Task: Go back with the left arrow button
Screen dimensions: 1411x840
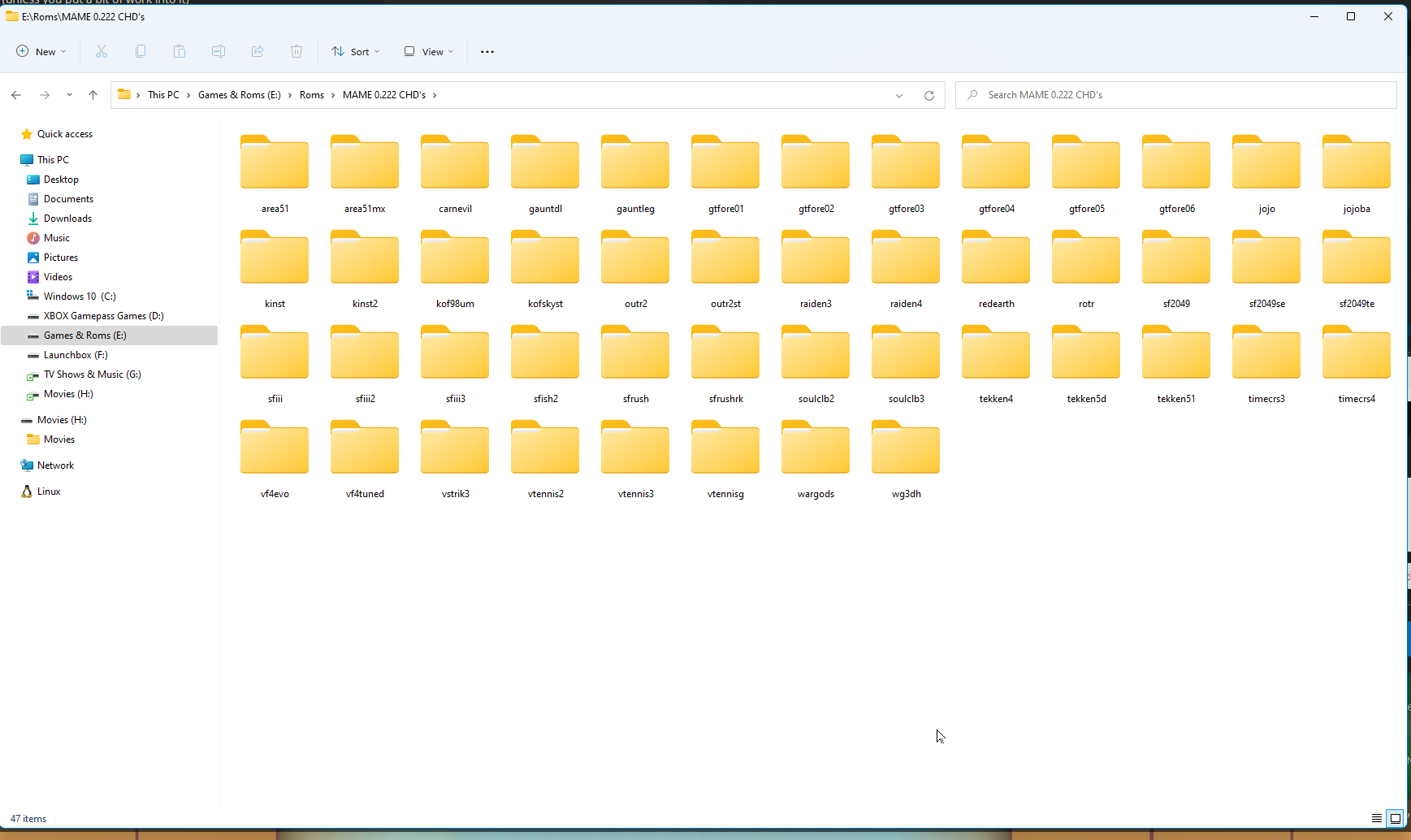Action: [x=16, y=95]
